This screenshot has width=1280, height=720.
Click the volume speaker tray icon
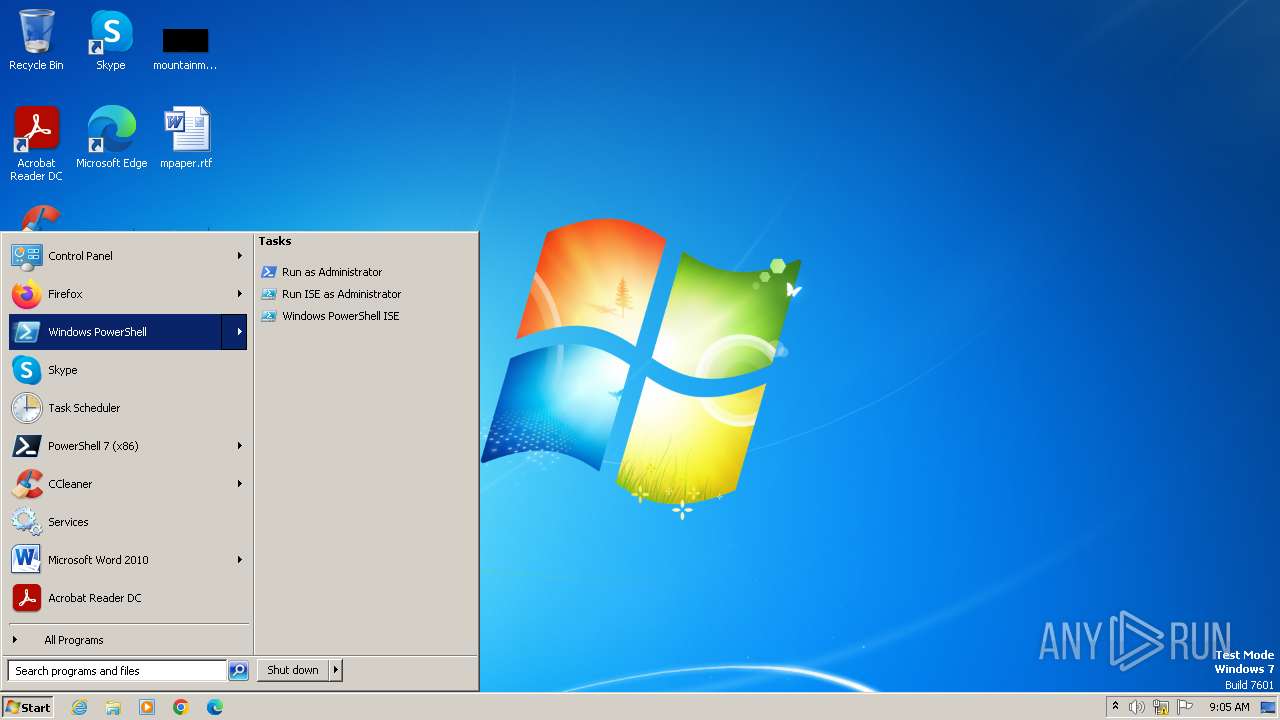(x=1137, y=707)
